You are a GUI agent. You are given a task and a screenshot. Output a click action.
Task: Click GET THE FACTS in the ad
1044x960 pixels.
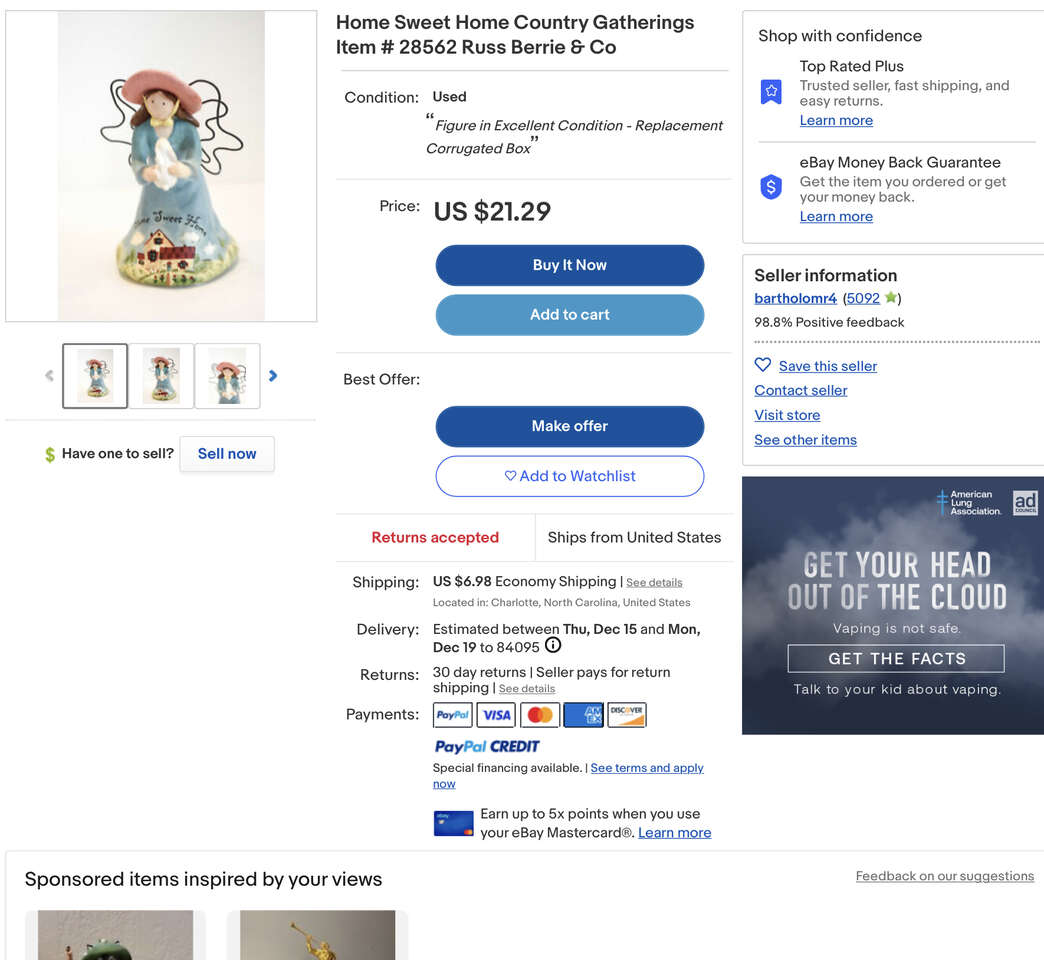(x=896, y=658)
